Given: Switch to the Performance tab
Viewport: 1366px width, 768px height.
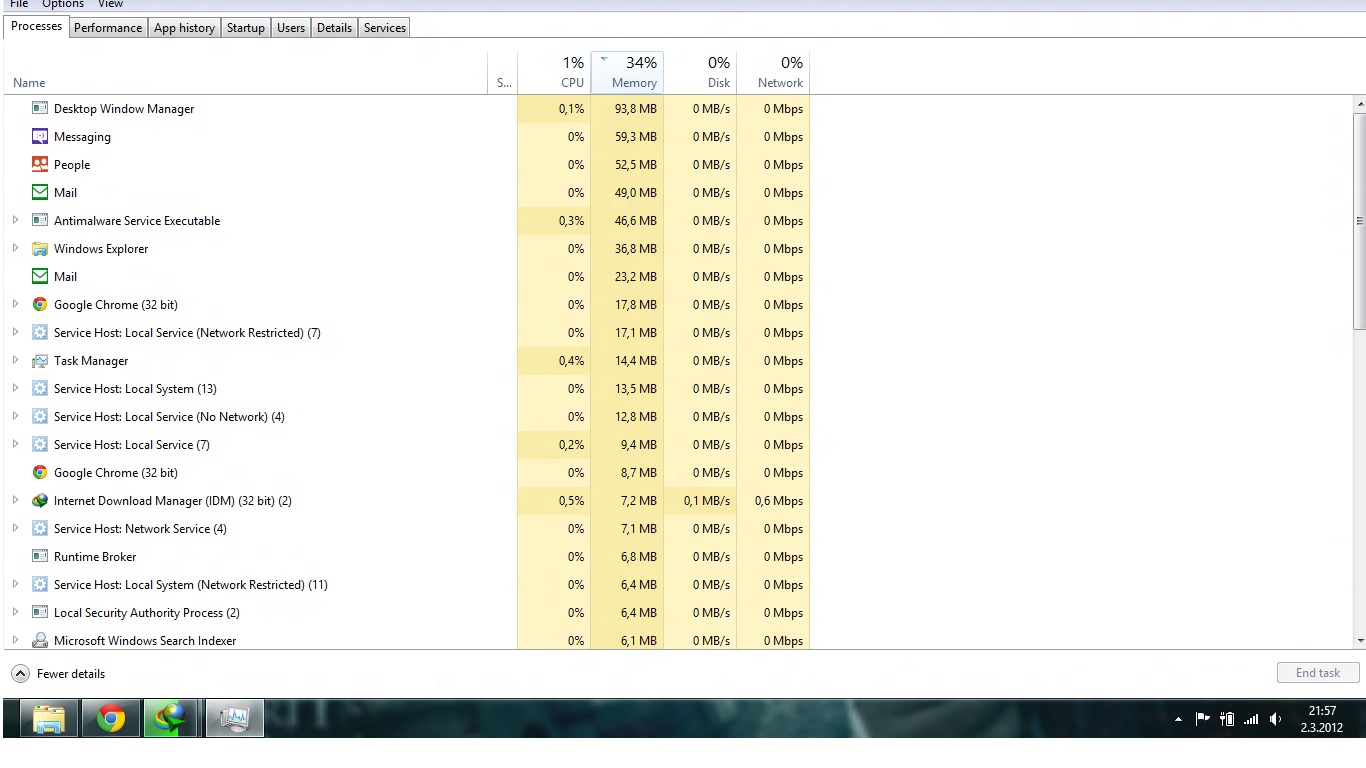Looking at the screenshot, I should click(x=108, y=28).
